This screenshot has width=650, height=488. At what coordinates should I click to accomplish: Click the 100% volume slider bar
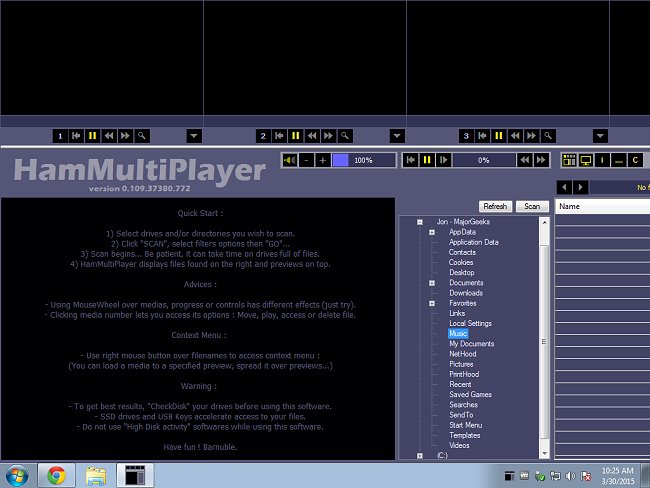pos(364,160)
